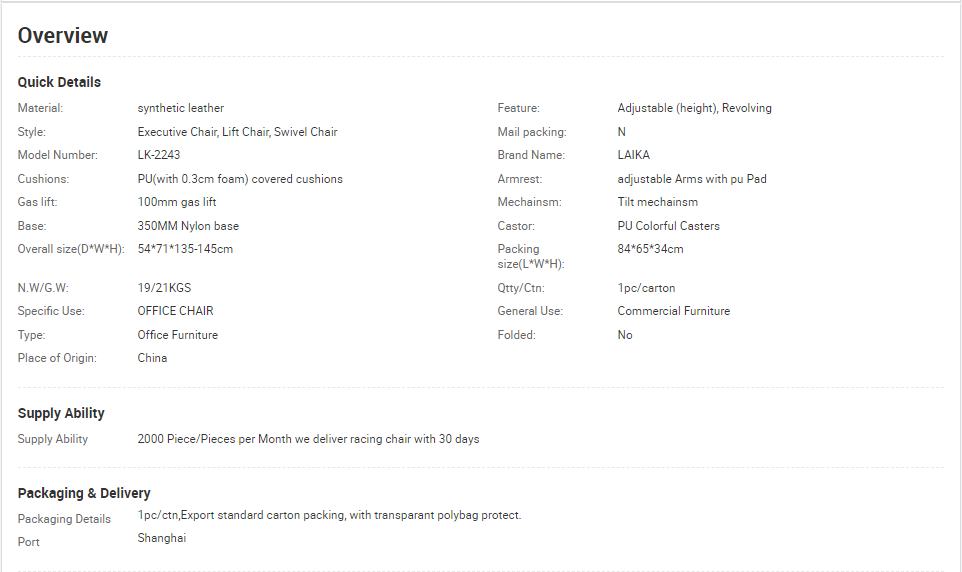Select the packing size 84*65*34cm value
The height and width of the screenshot is (572, 962).
tap(650, 249)
